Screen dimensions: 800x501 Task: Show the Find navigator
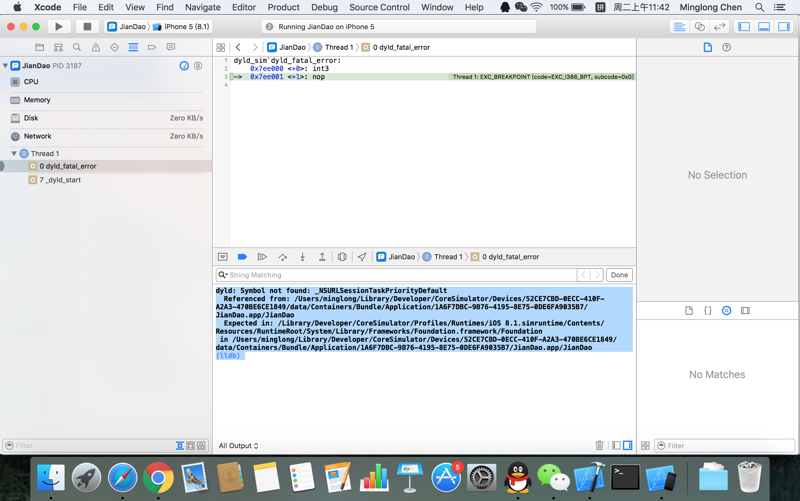[x=77, y=47]
